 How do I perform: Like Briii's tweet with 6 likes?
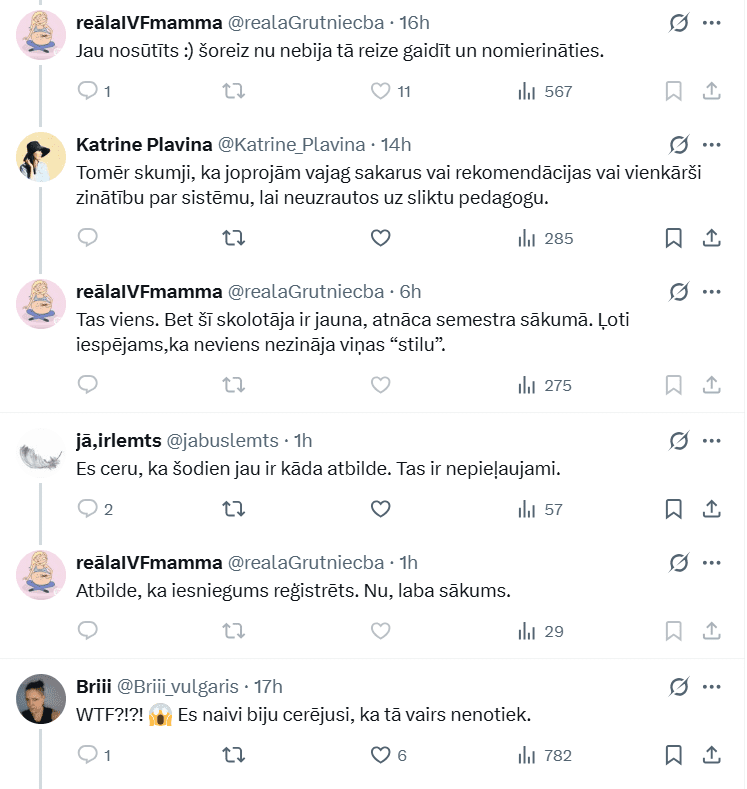[x=380, y=755]
